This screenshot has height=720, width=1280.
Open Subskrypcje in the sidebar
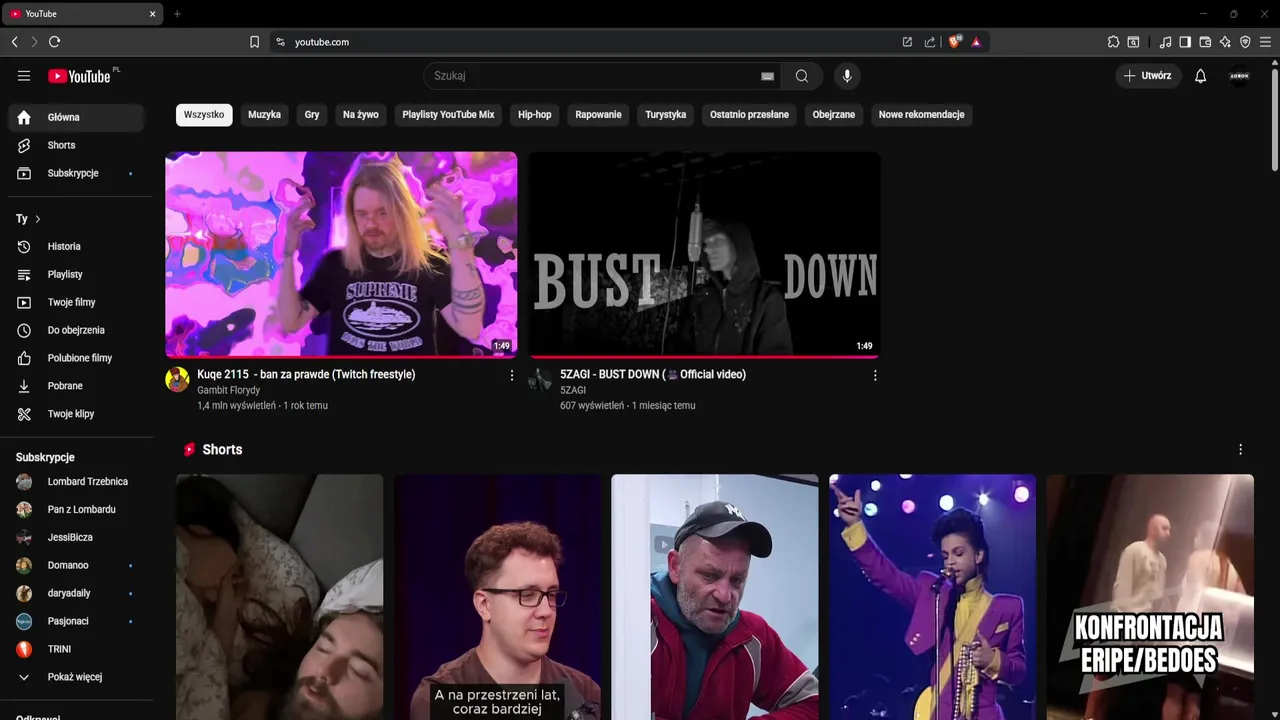coord(76,173)
